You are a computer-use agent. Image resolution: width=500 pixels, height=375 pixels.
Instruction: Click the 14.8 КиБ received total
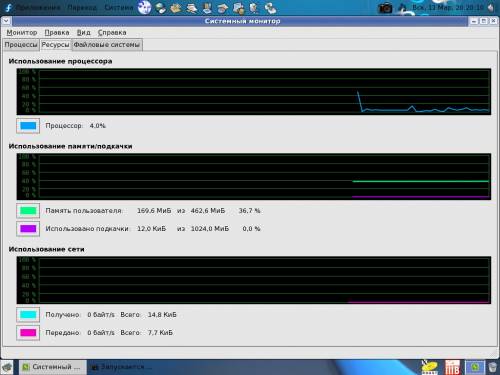[162, 315]
